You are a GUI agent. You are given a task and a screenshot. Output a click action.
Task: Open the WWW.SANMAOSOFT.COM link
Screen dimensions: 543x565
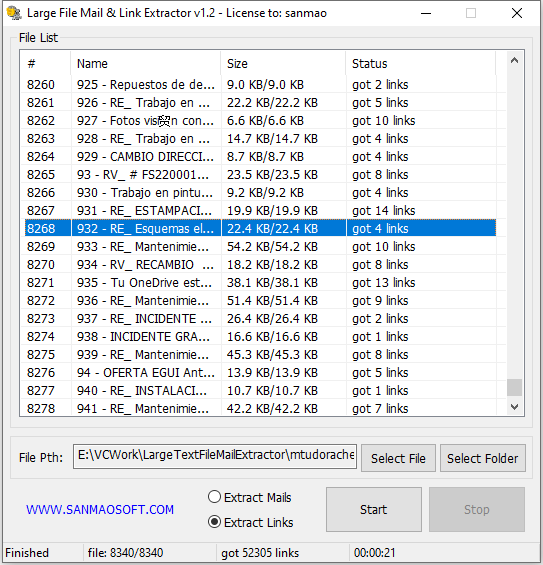point(100,510)
